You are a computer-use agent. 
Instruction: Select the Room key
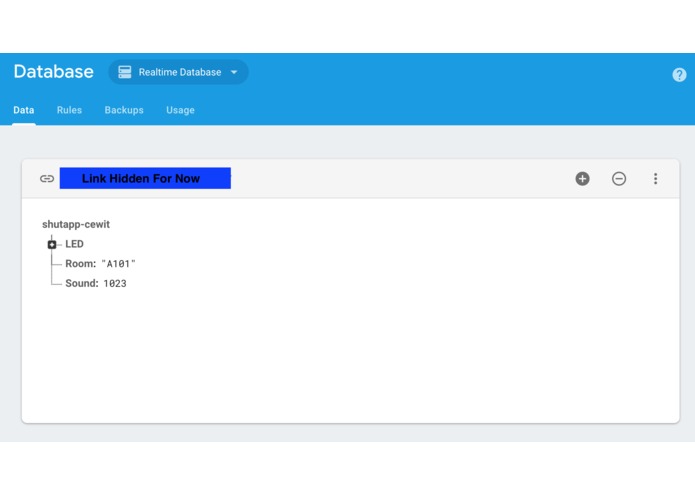click(x=81, y=264)
